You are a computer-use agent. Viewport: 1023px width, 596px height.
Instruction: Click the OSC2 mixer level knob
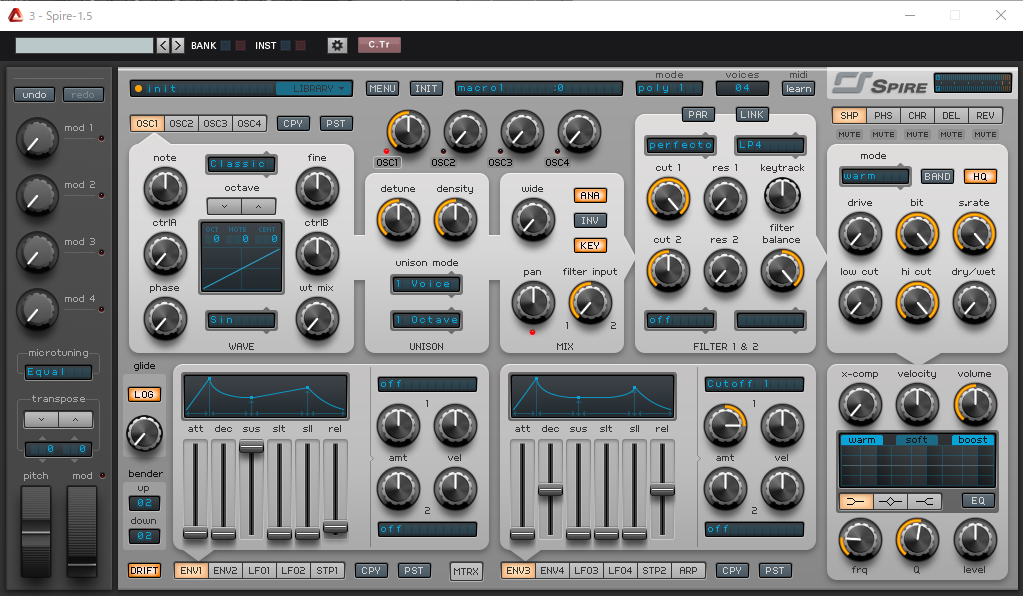(x=465, y=131)
